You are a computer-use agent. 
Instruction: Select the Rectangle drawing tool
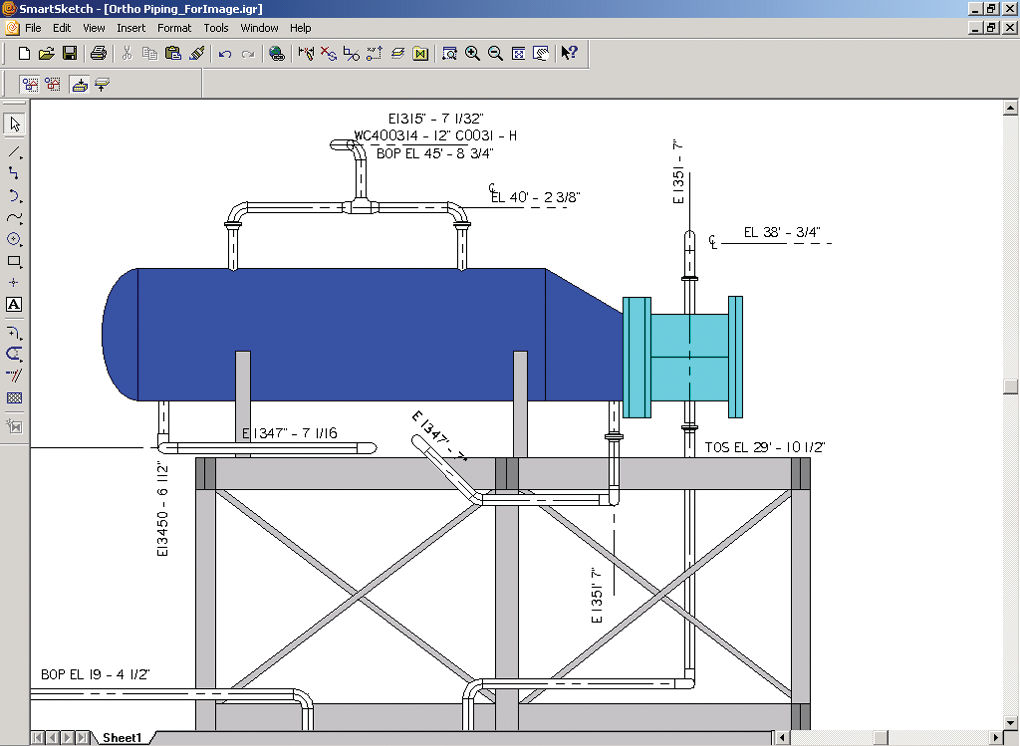point(14,261)
